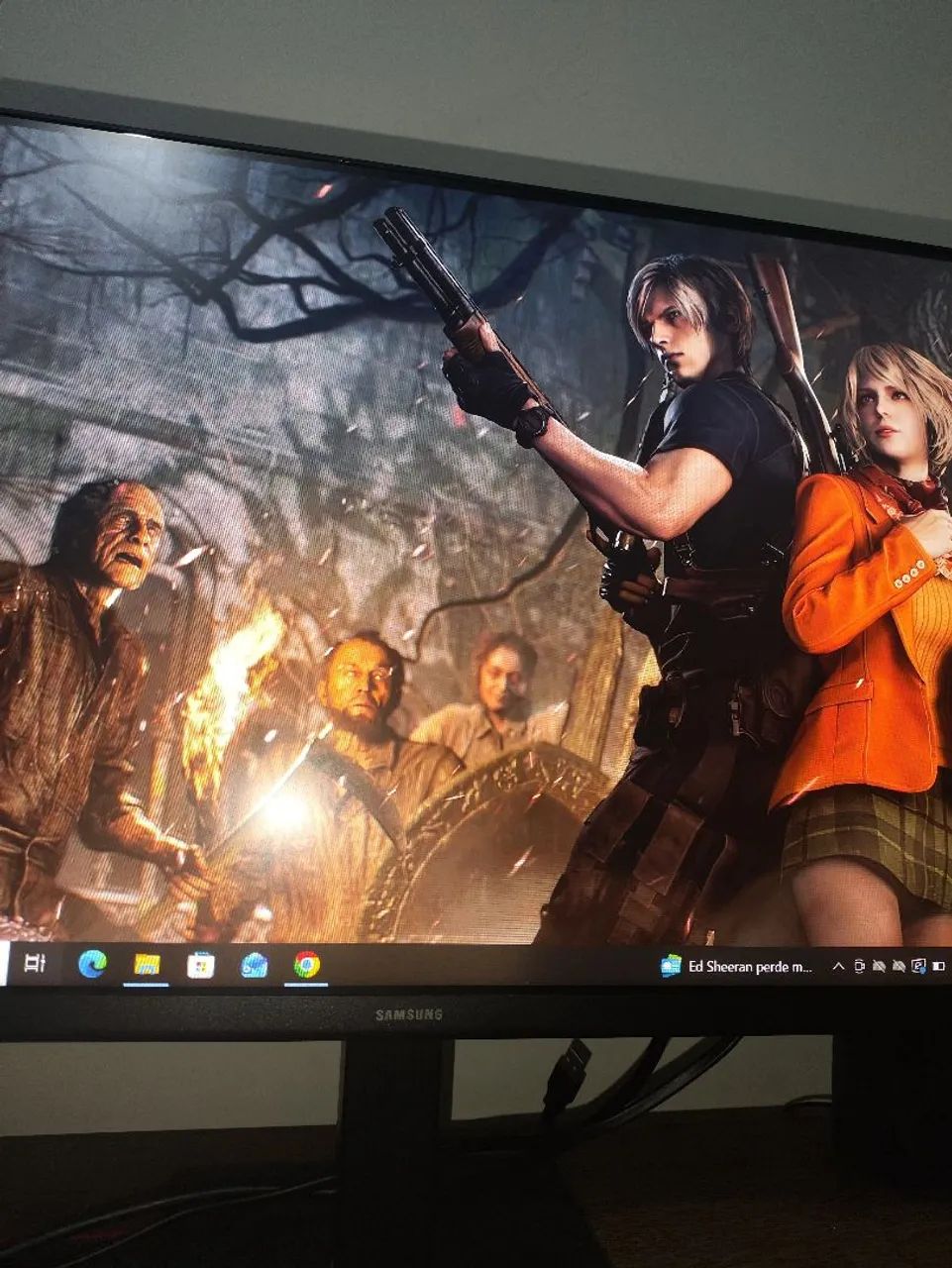Screen dimensions: 952x1268
Task: Launch Microsoft Edge from the taskbar
Action: click(x=92, y=963)
